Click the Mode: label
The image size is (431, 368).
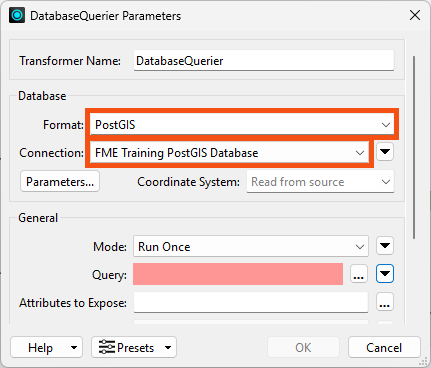pos(110,247)
